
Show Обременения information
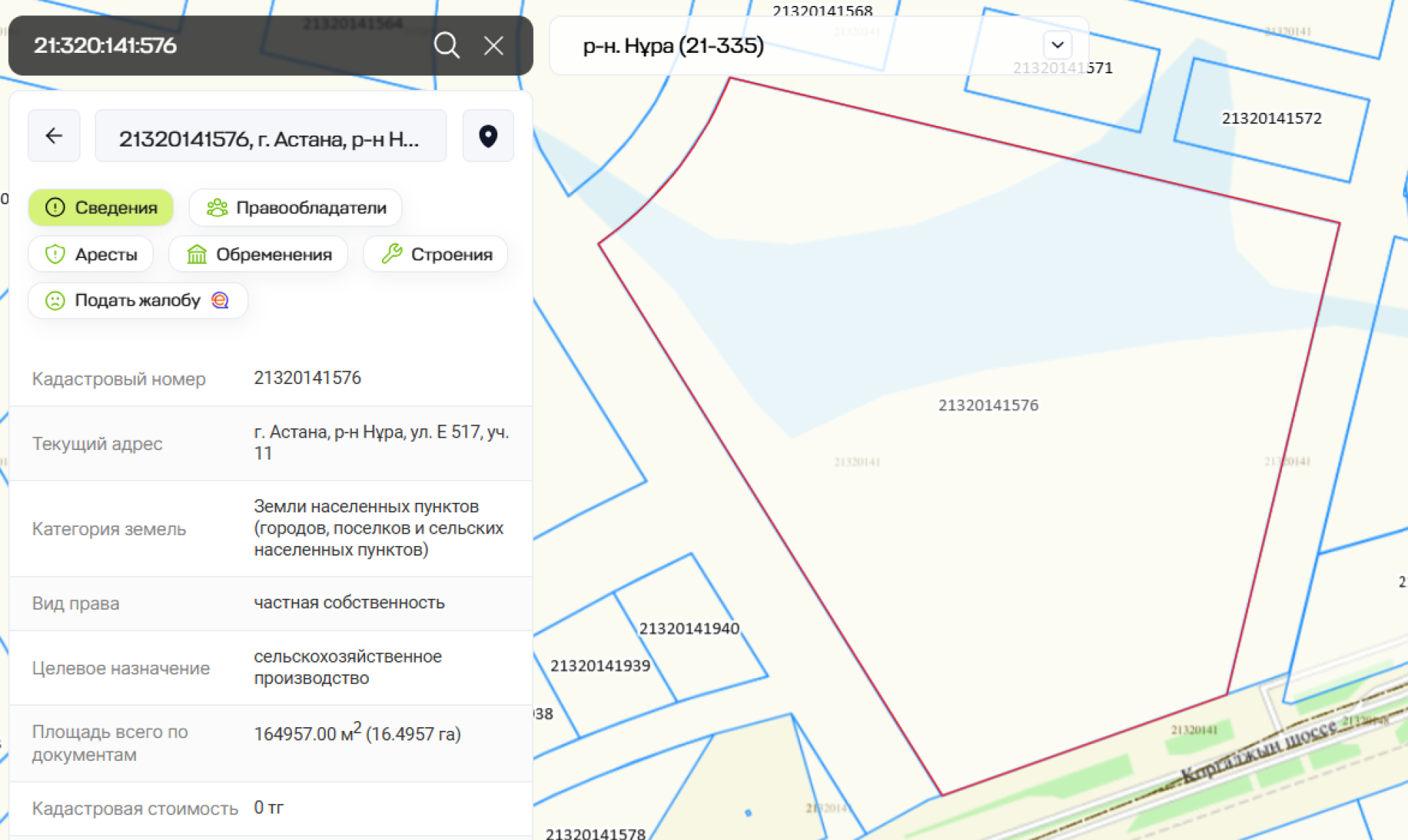[258, 254]
